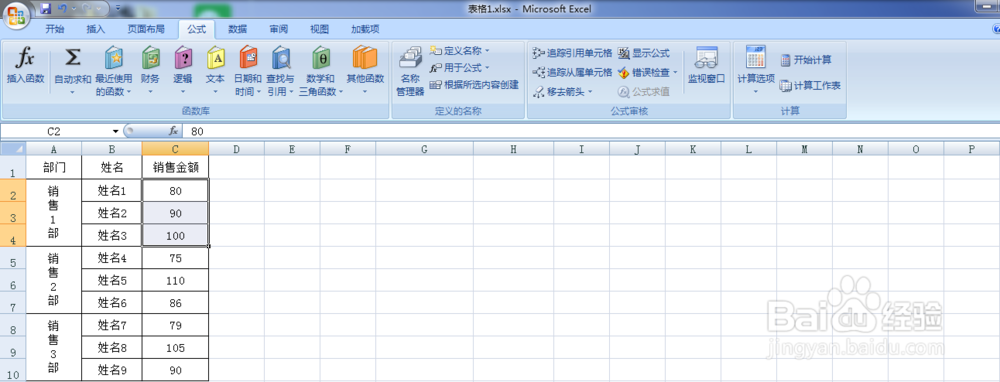Click merged cell 销售2部
This screenshot has width=1000, height=382.
pos(54,280)
